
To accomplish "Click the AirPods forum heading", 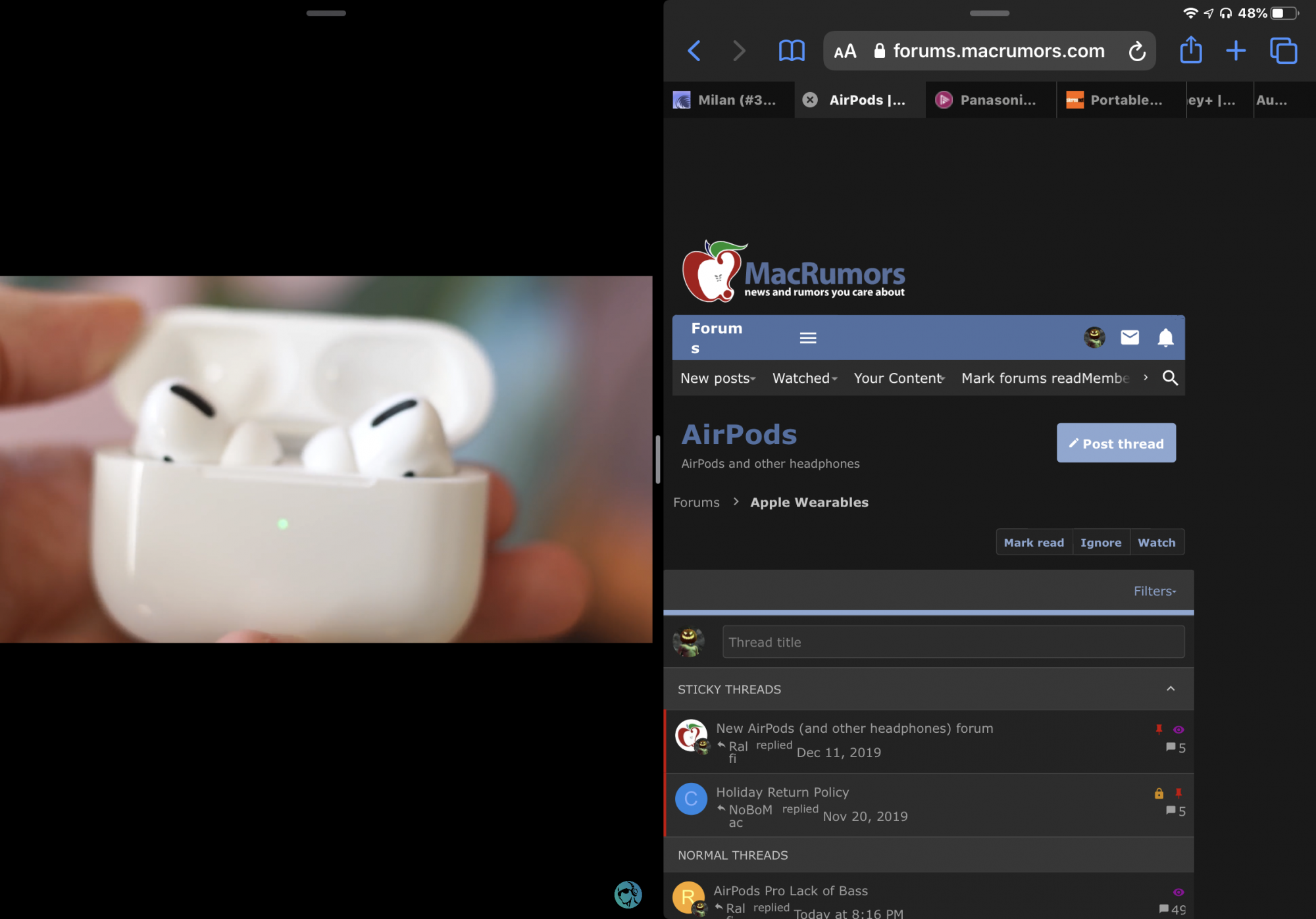I will 739,434.
